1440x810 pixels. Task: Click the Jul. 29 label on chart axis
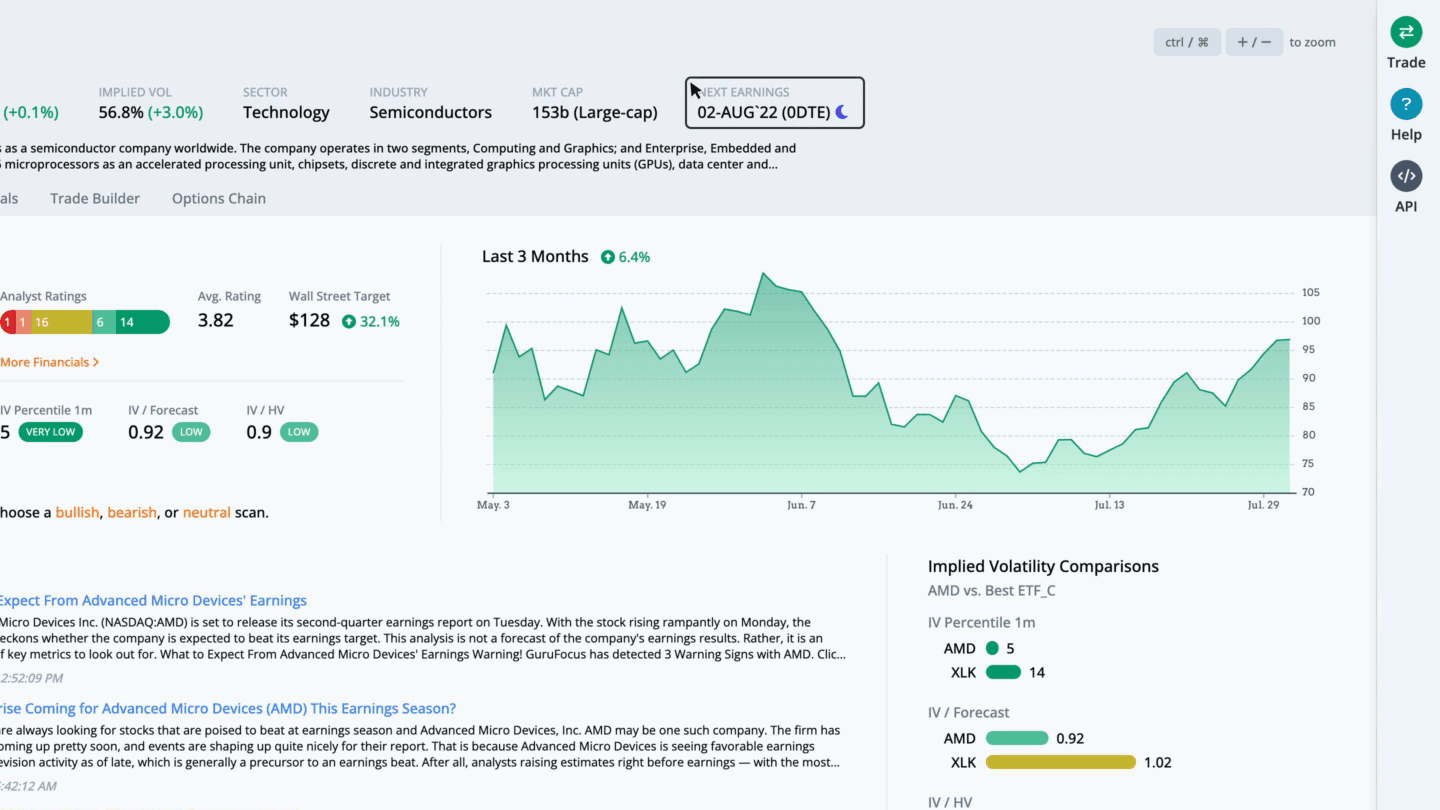(1263, 505)
